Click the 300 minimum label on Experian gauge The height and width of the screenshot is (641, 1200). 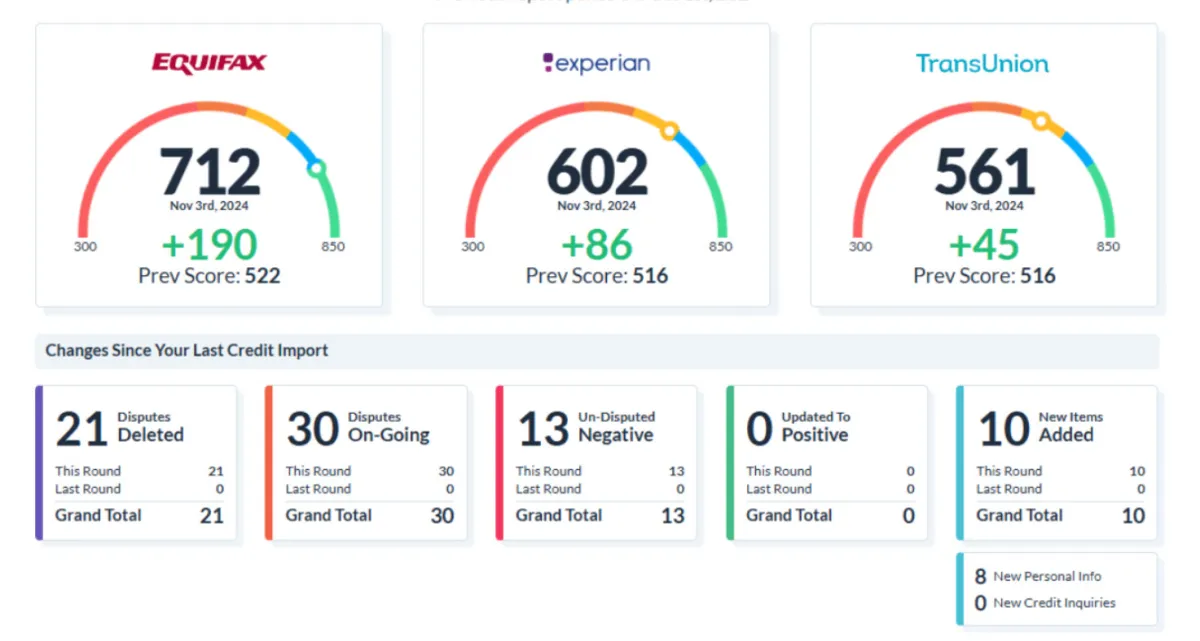(x=473, y=247)
